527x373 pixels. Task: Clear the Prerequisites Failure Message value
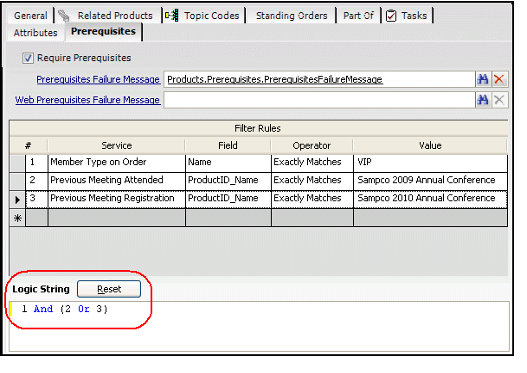coord(499,80)
